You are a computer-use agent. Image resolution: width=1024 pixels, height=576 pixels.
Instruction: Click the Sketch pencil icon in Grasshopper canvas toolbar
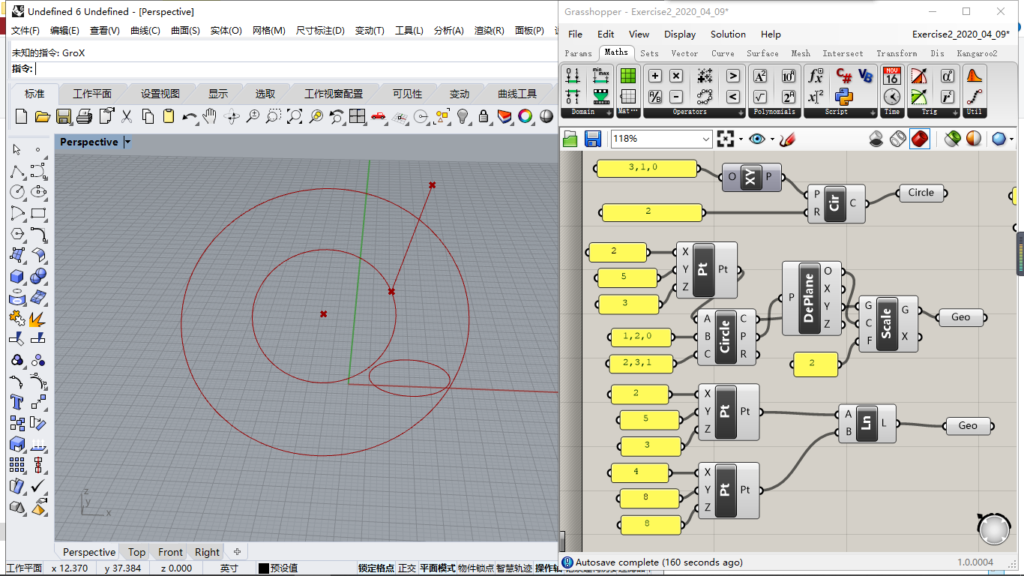tap(788, 138)
